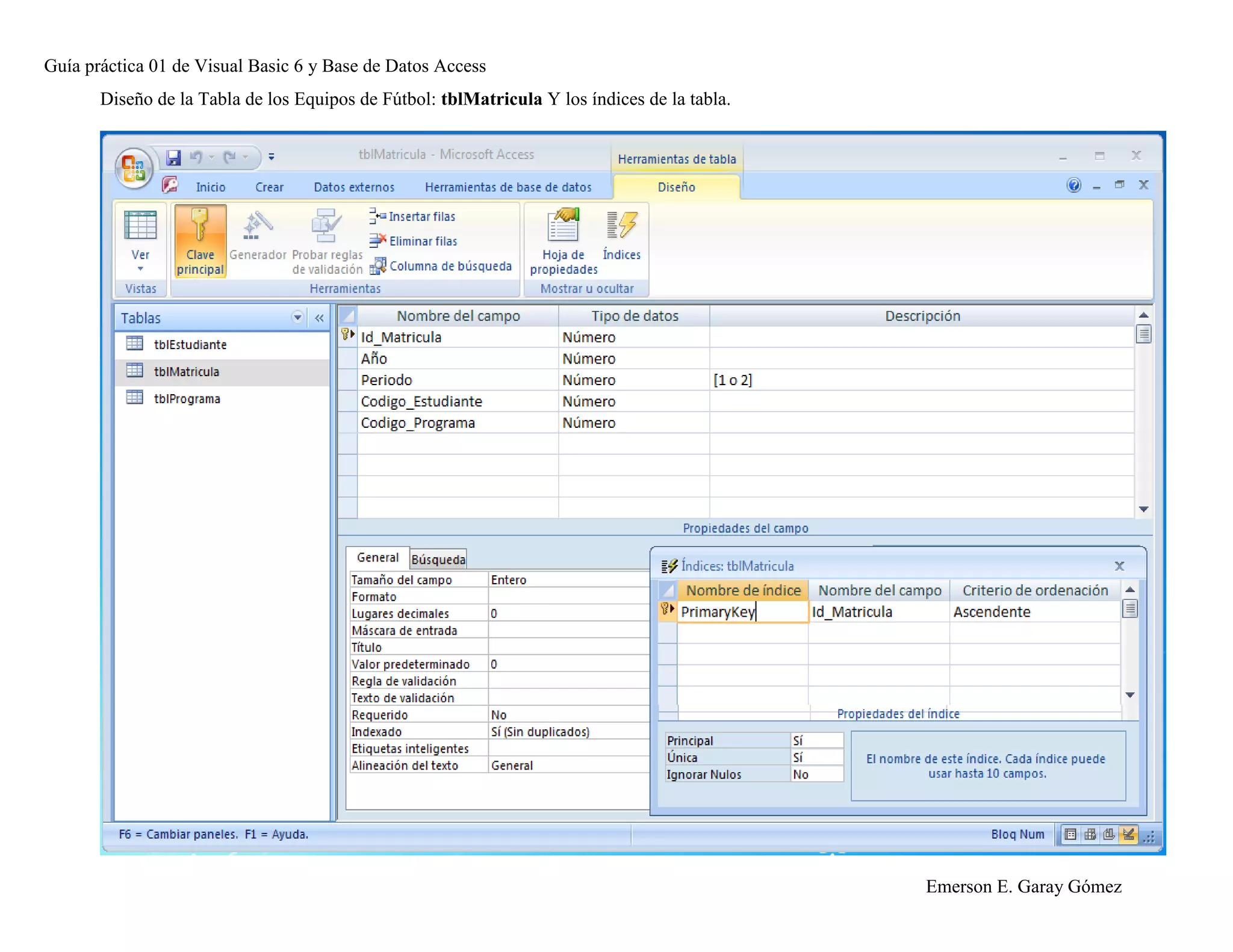Click the [1 o 2] description cell
Screen dimensions: 1233x952
pos(922,380)
